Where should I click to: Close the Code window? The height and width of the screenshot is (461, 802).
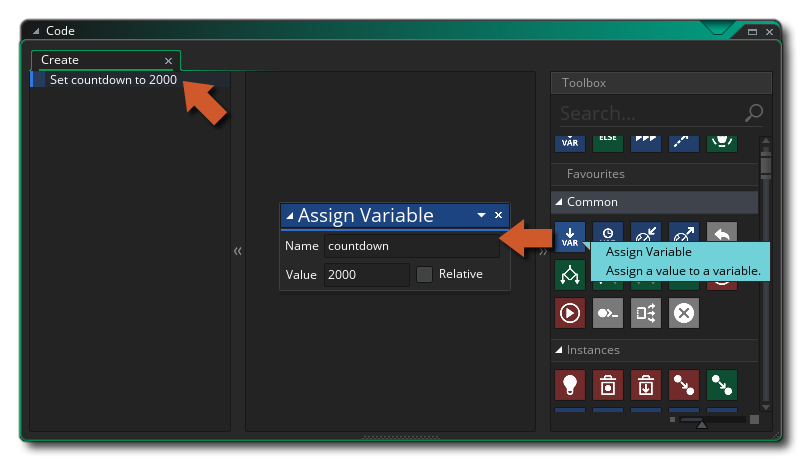(x=769, y=32)
